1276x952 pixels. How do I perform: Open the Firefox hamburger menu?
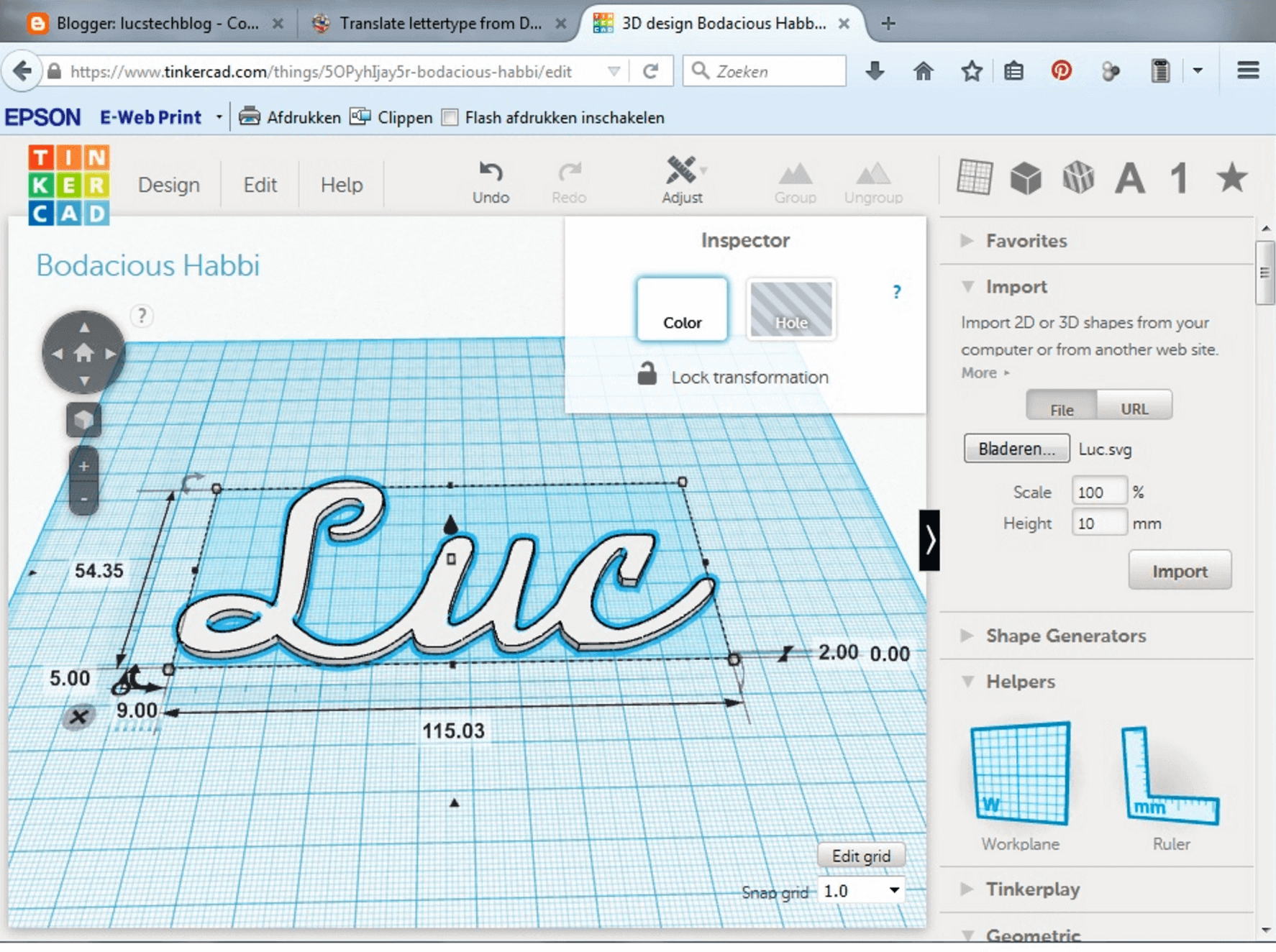[x=1248, y=70]
